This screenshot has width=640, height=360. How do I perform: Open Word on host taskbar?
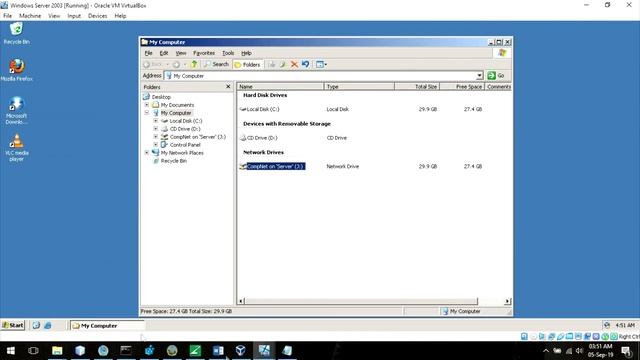click(x=218, y=351)
